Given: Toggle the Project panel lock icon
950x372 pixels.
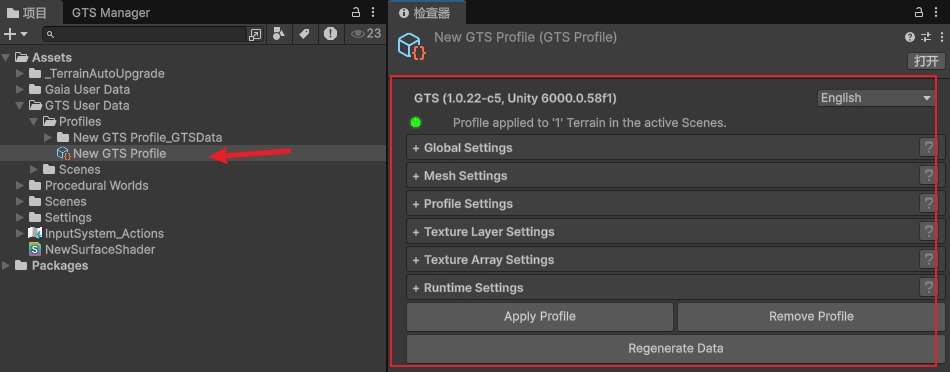Looking at the screenshot, I should [356, 12].
